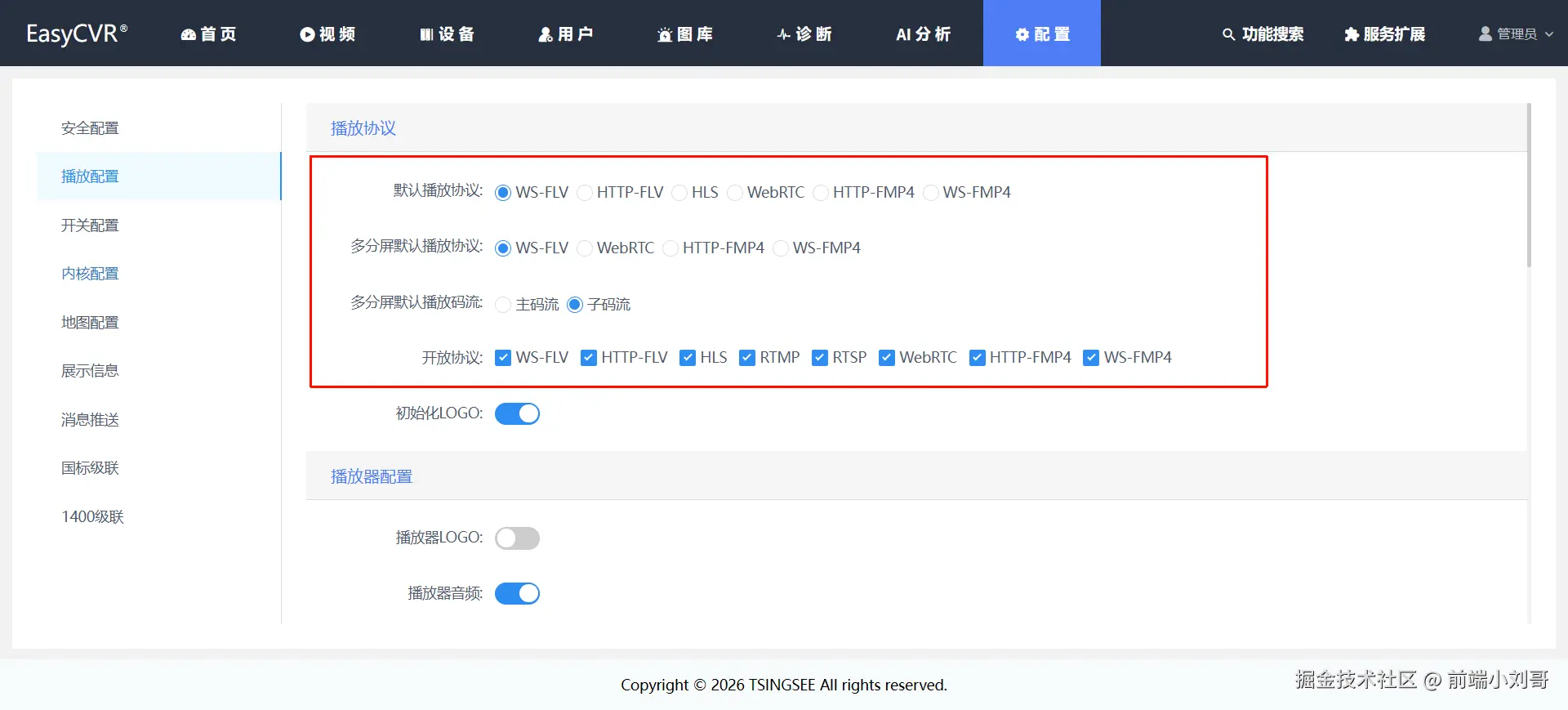Select 主码流 main stream radio
Viewport: 1568px width, 710px height.
pos(503,305)
